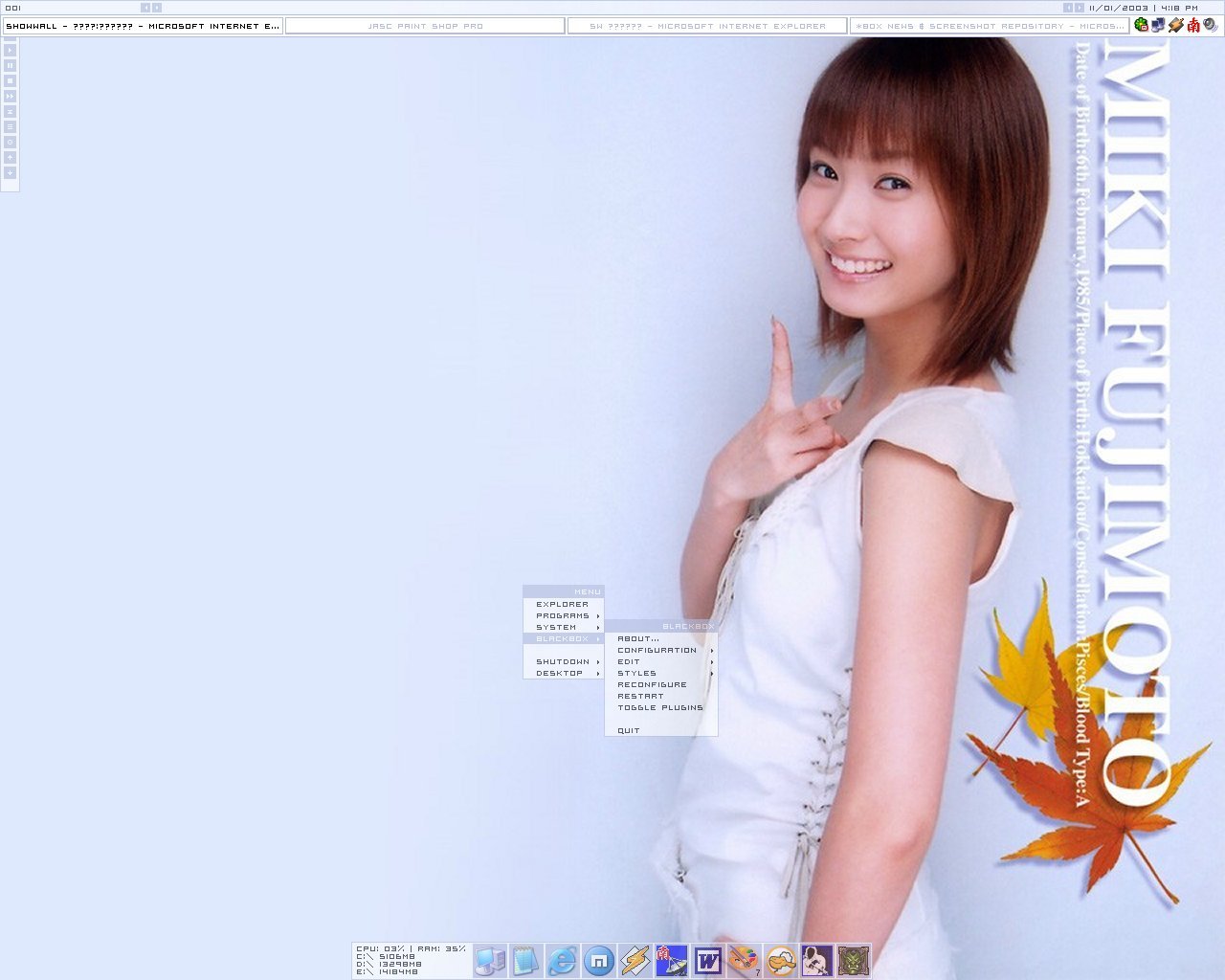Launch the soldier game dock icon
Screen dimensions: 1225x980
817,960
